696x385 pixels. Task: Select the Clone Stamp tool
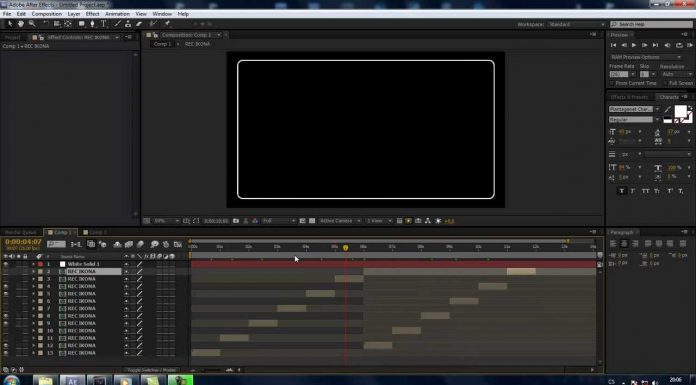point(128,24)
